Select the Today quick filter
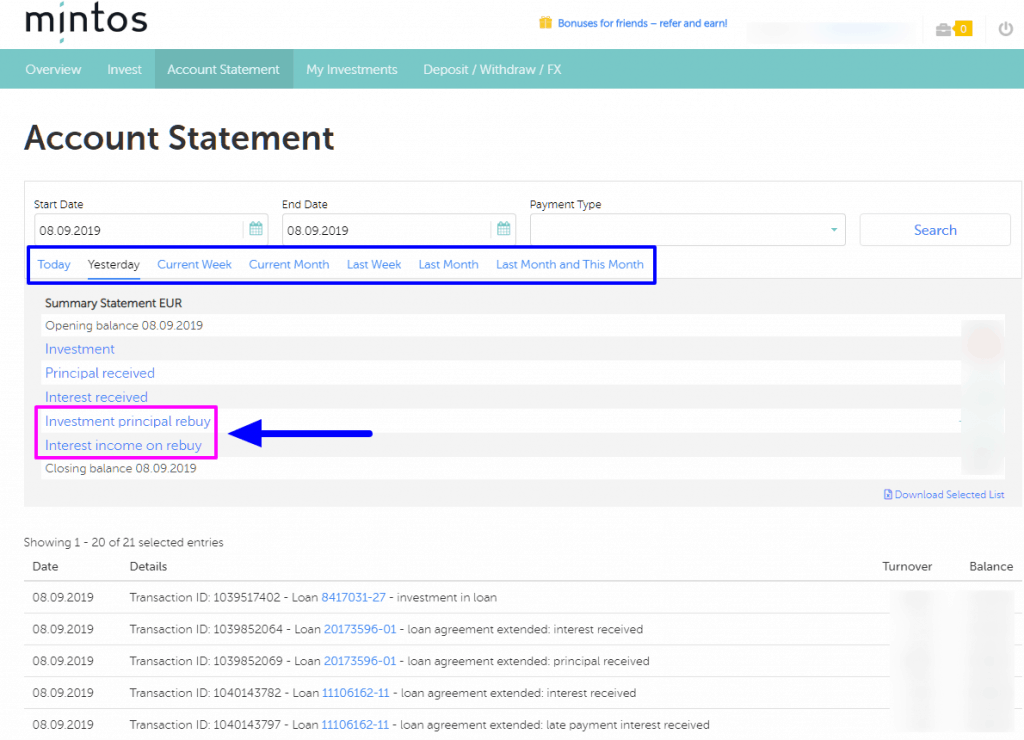 [53, 264]
